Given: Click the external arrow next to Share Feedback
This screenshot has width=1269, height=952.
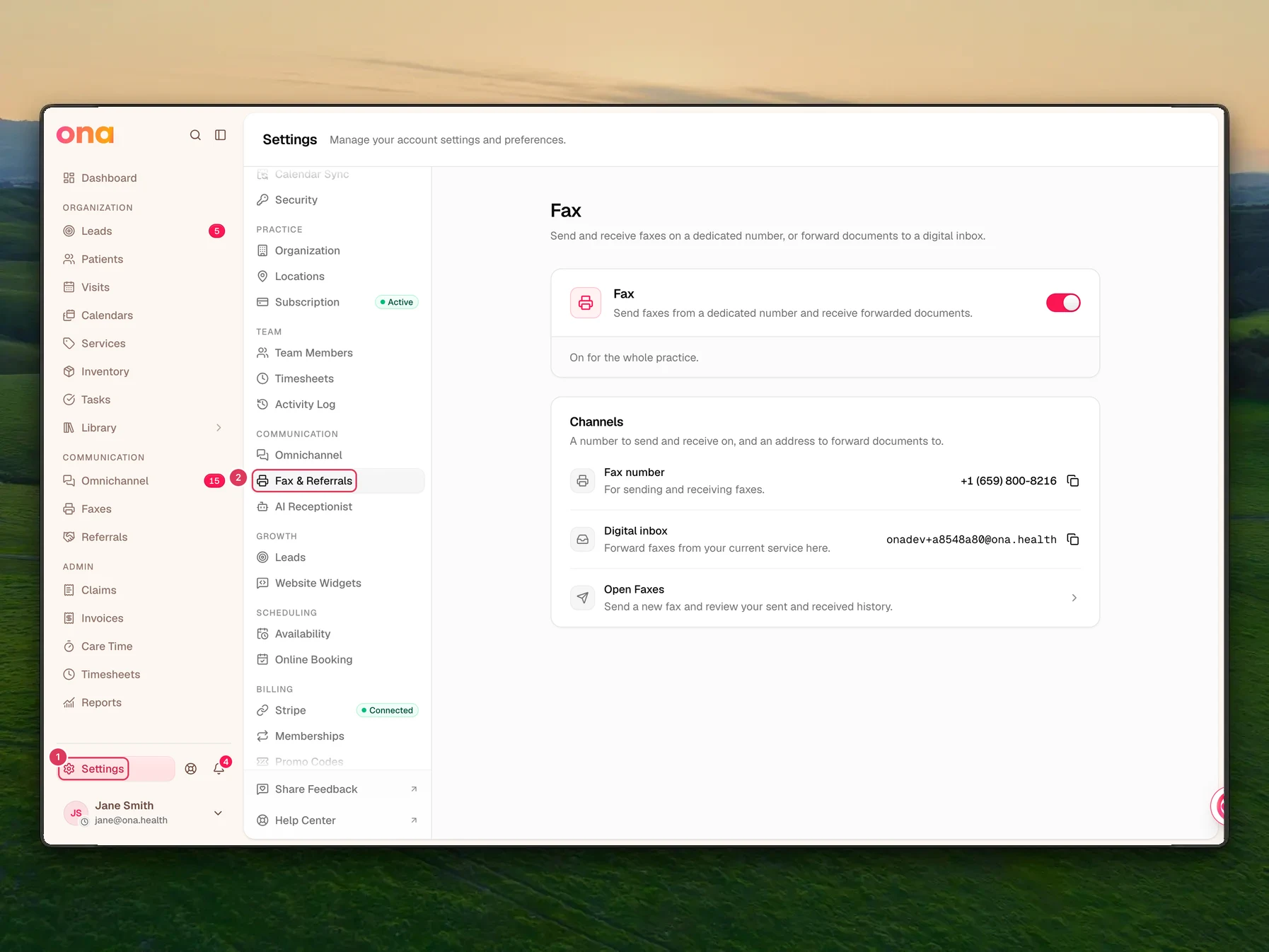Looking at the screenshot, I should [x=414, y=789].
